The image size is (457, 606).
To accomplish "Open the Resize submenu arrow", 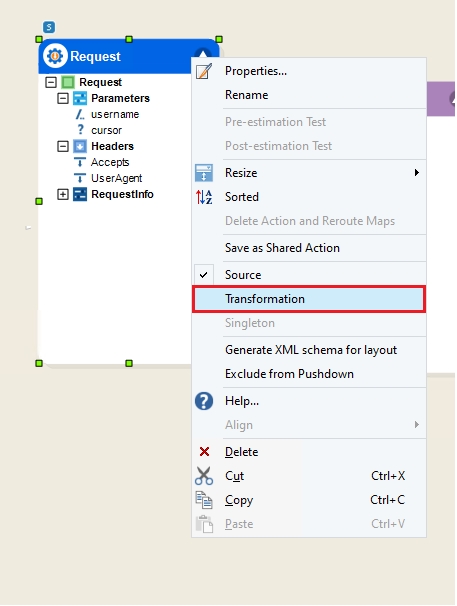I will [416, 172].
